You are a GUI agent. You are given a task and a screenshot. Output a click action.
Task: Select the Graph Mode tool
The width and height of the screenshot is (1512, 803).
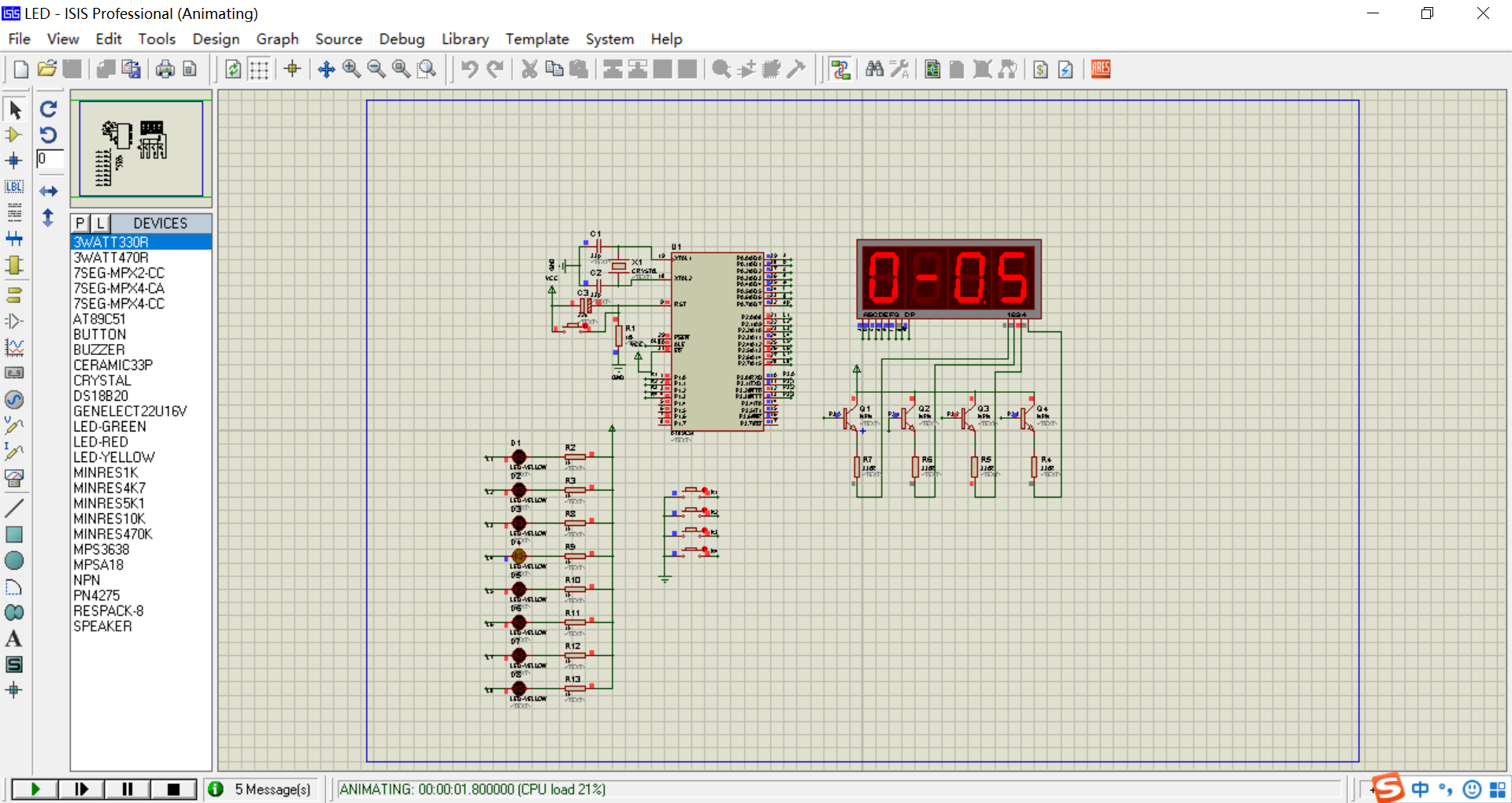(14, 347)
